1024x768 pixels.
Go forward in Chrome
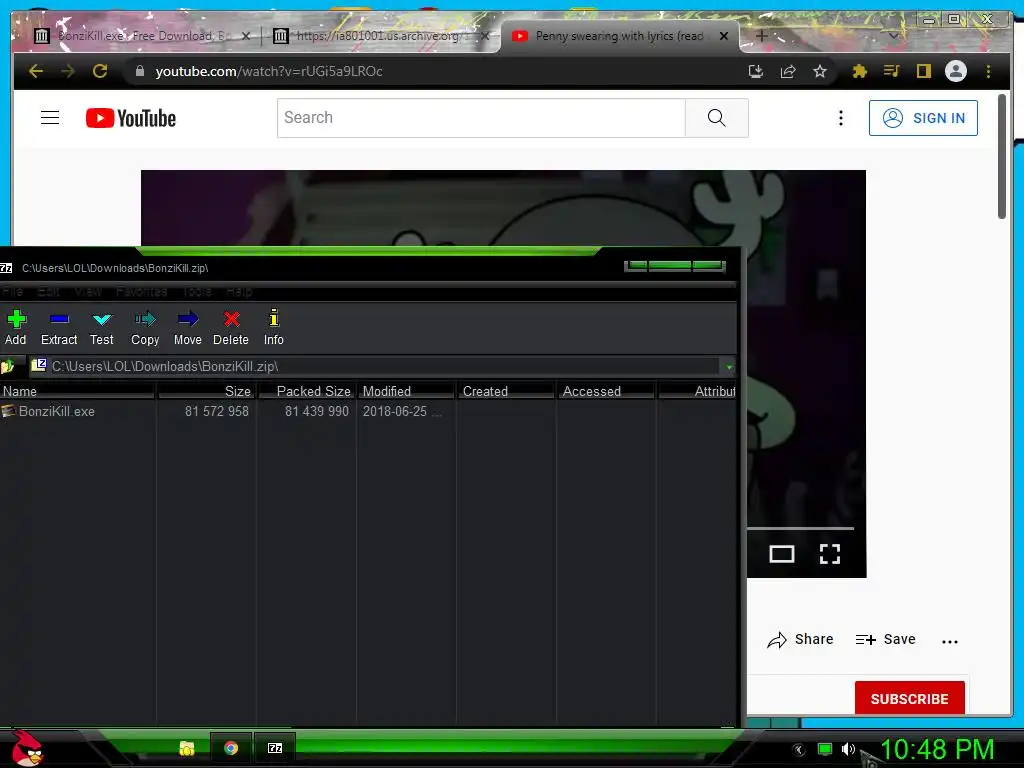coord(67,71)
